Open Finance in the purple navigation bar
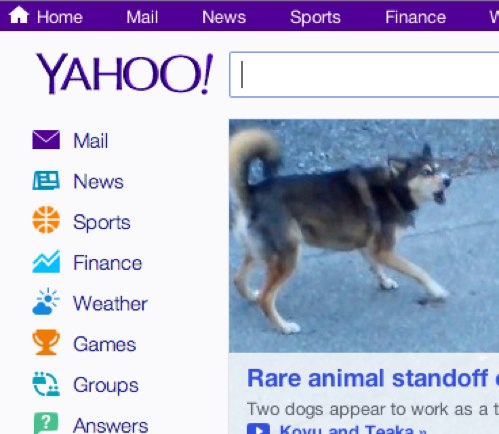The height and width of the screenshot is (434, 499). pos(416,17)
